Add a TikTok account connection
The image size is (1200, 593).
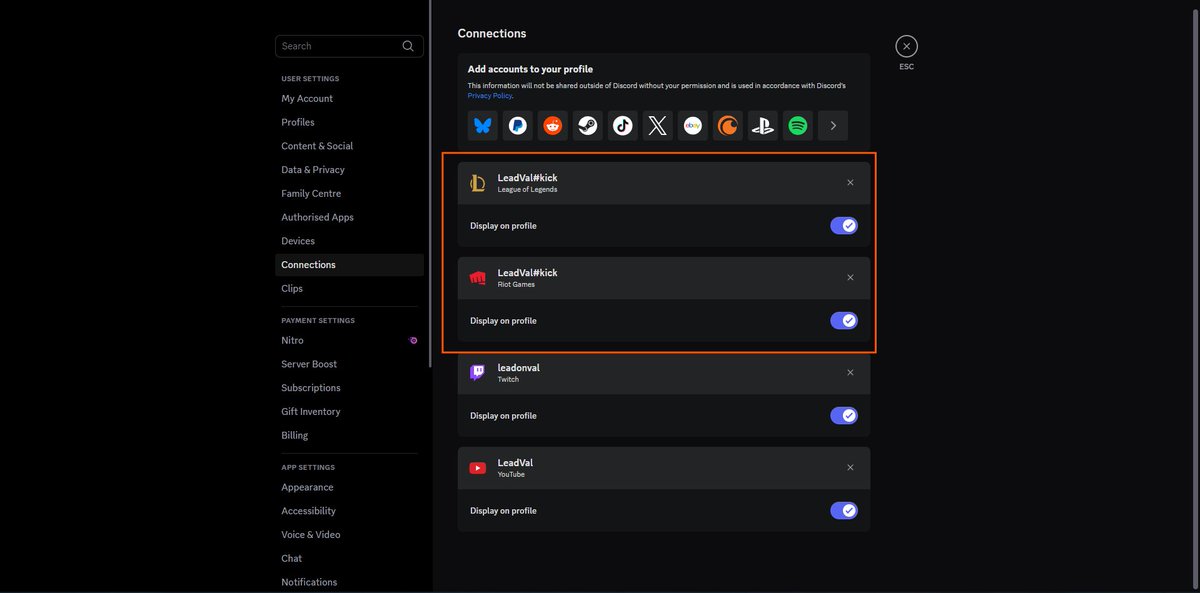(623, 126)
